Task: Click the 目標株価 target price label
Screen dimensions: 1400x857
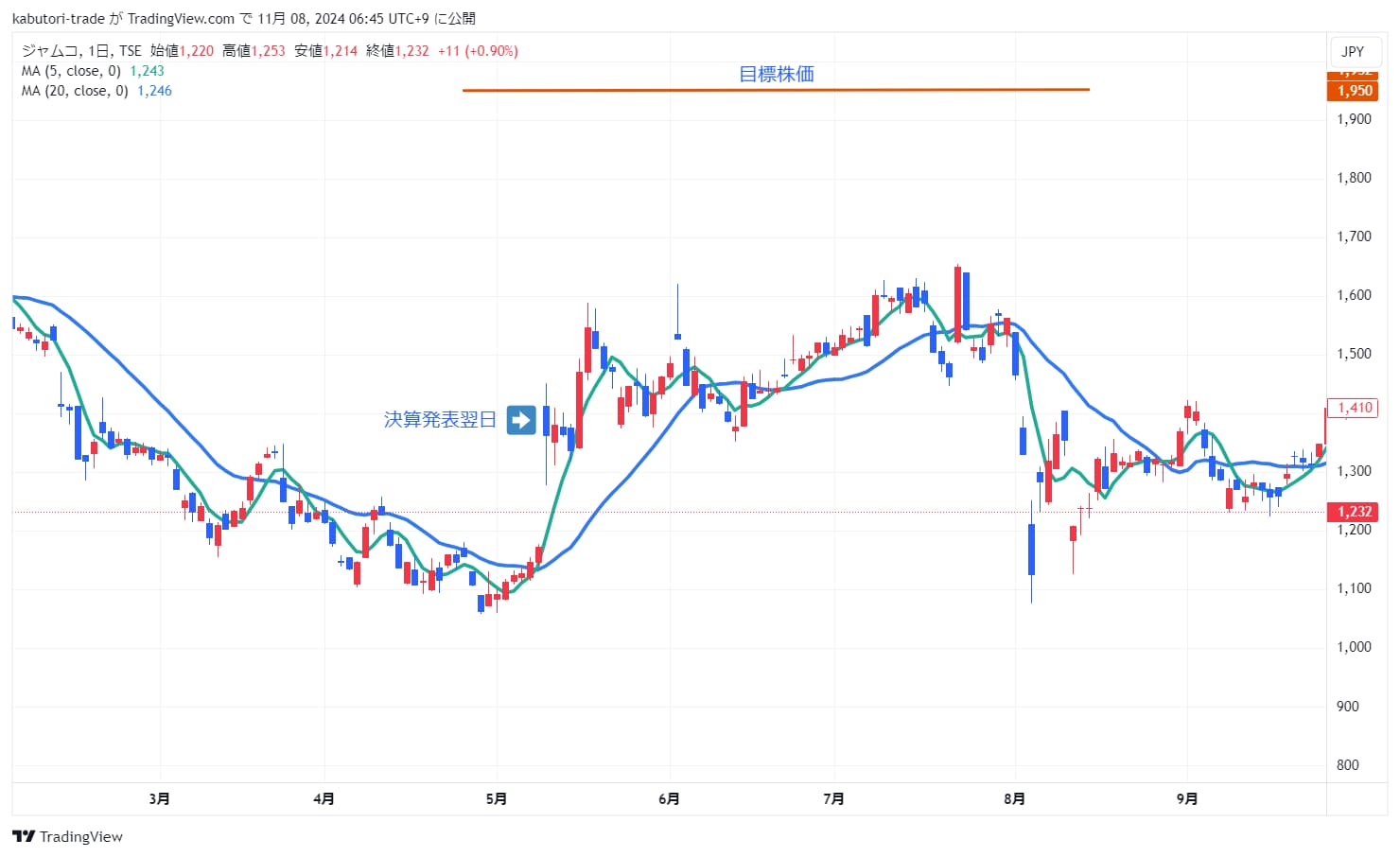Action: 776,74
